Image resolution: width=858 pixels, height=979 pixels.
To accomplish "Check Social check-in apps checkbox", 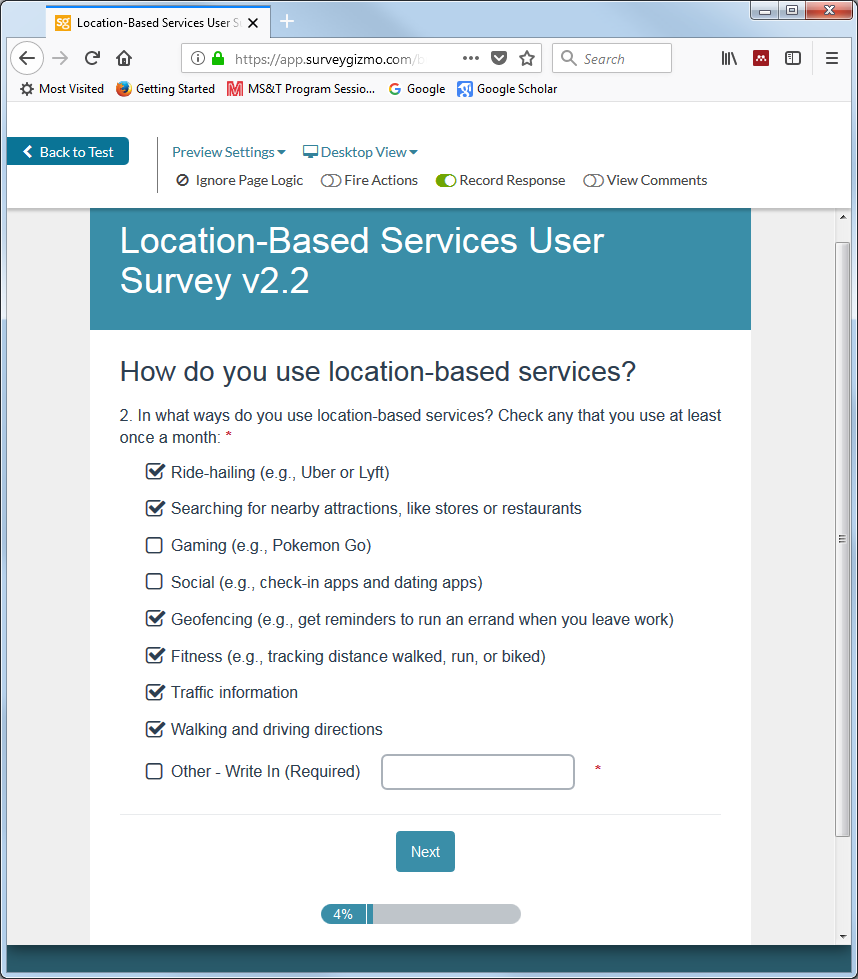I will point(154,581).
